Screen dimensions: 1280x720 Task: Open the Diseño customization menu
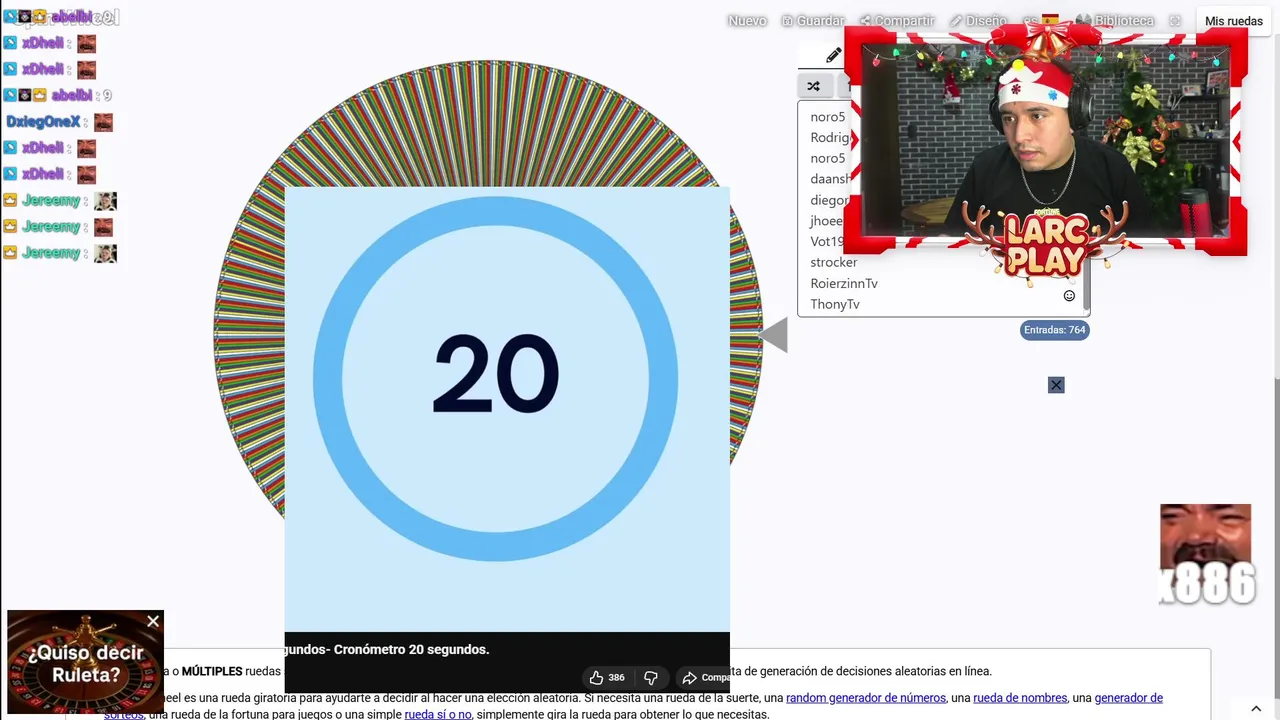point(978,21)
